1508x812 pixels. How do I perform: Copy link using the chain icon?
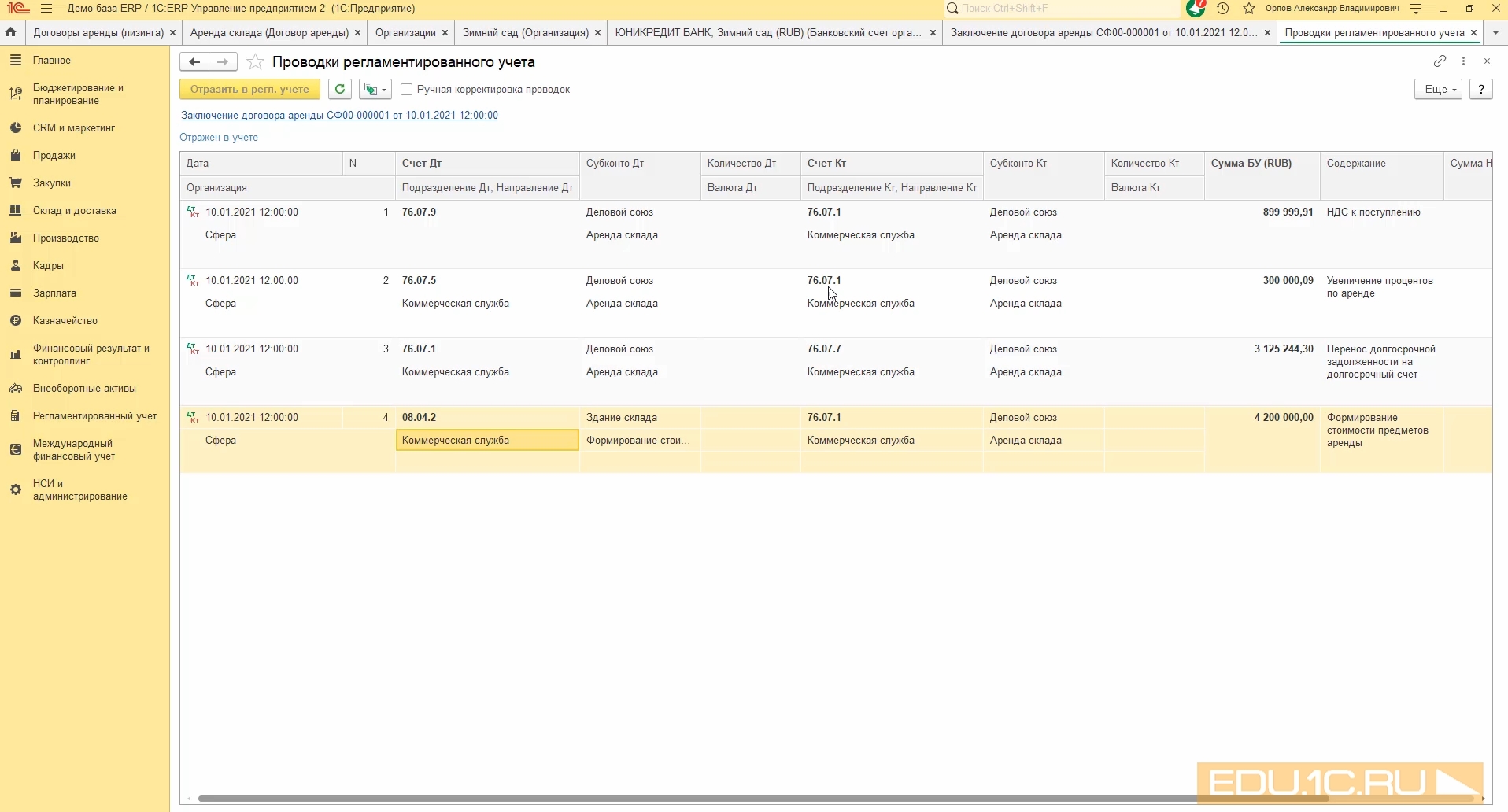pyautogui.click(x=1440, y=61)
